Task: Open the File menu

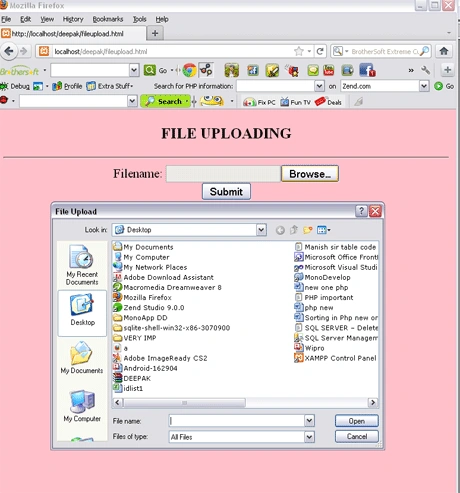Action: point(6,19)
